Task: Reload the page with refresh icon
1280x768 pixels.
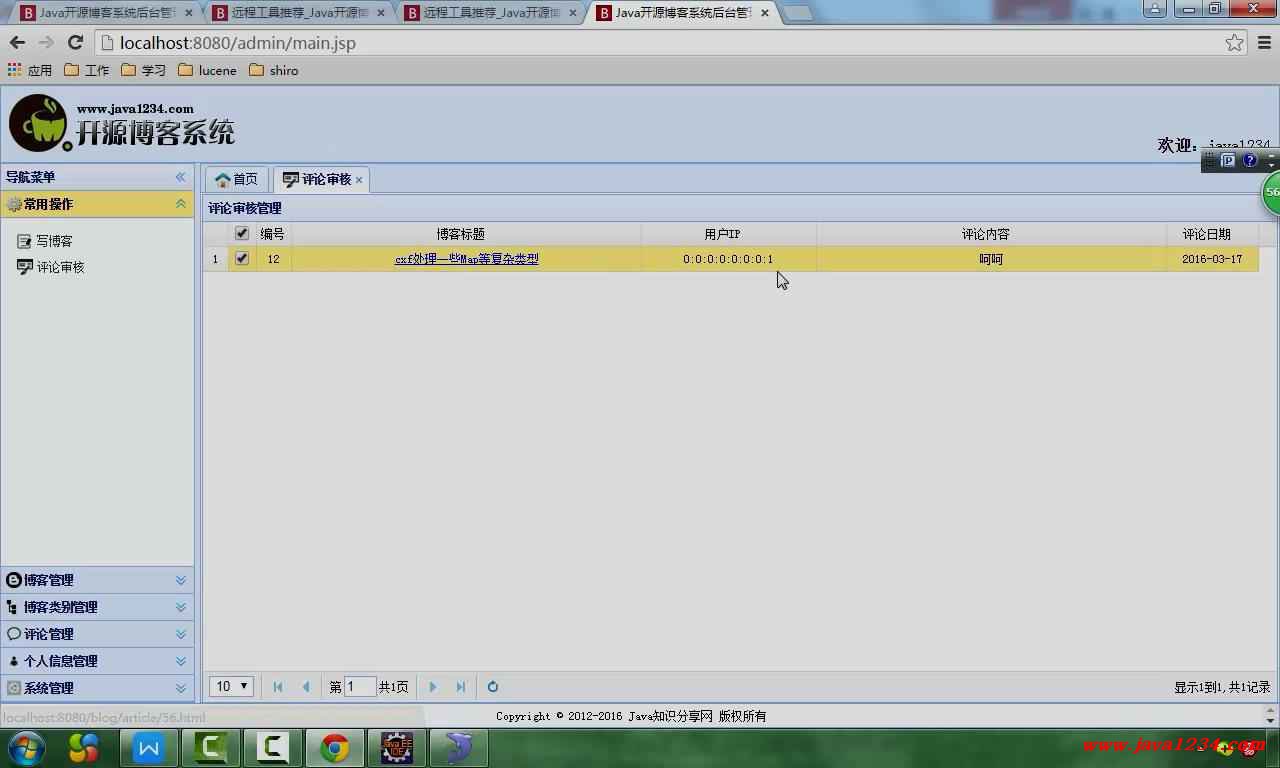Action: [75, 43]
